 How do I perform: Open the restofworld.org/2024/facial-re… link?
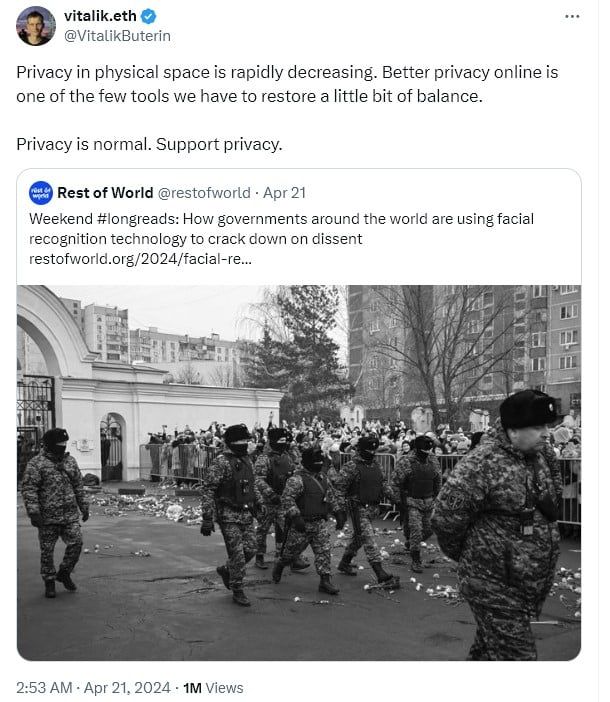(140, 259)
